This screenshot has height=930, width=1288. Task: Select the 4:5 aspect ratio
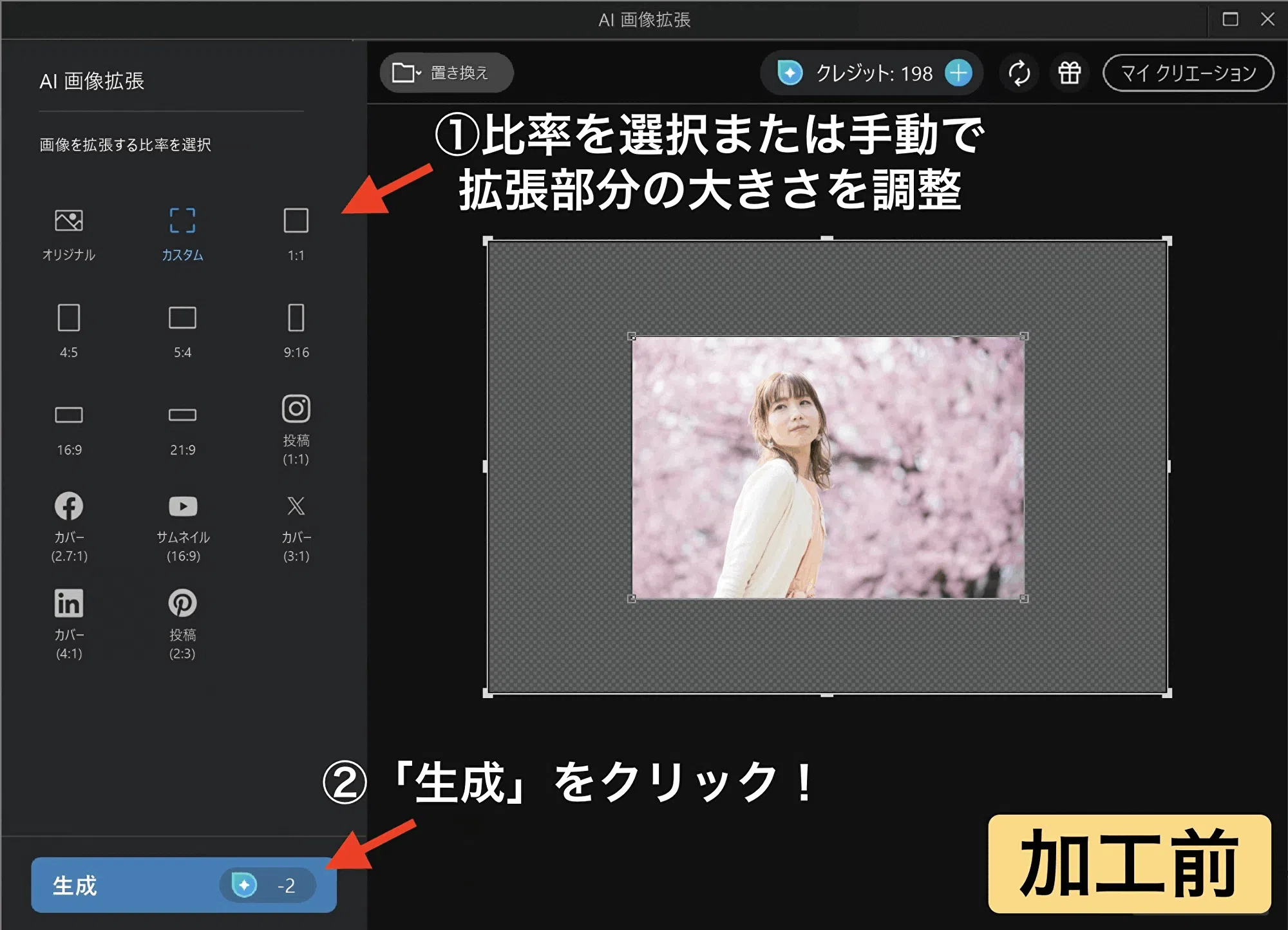pyautogui.click(x=68, y=328)
